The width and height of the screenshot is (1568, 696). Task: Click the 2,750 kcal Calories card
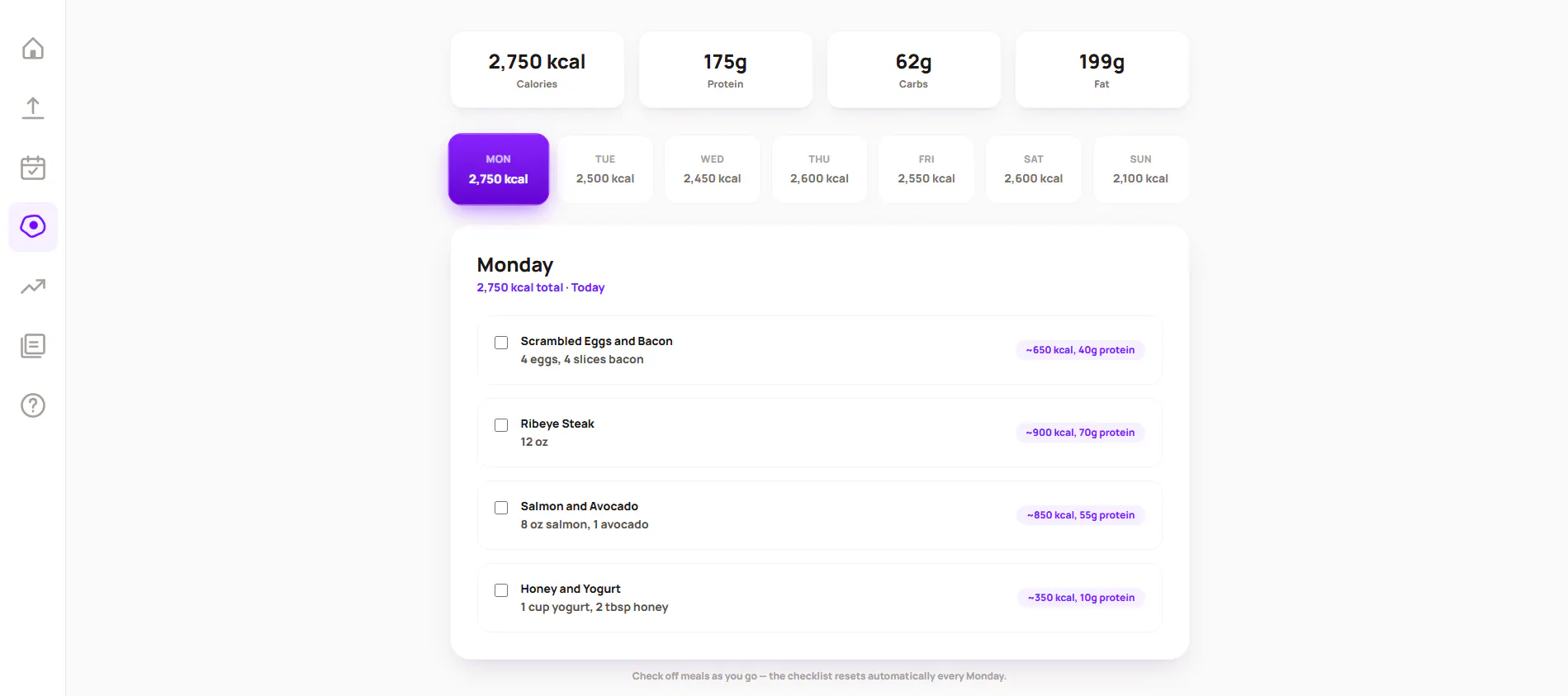click(x=538, y=70)
